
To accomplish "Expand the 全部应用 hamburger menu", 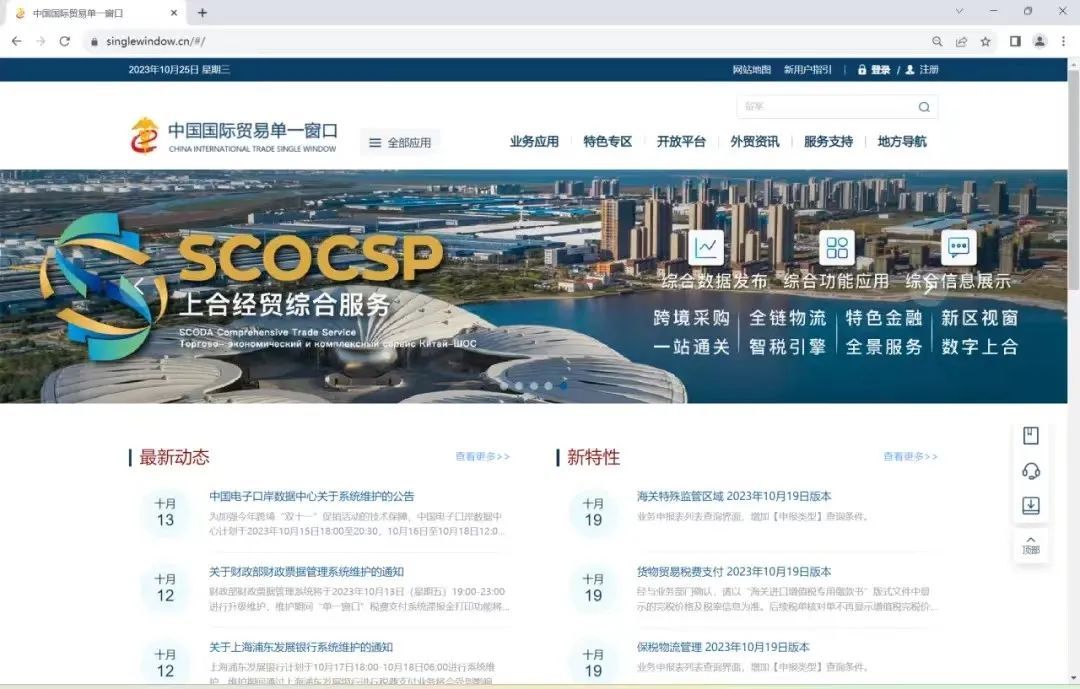I will tap(399, 142).
